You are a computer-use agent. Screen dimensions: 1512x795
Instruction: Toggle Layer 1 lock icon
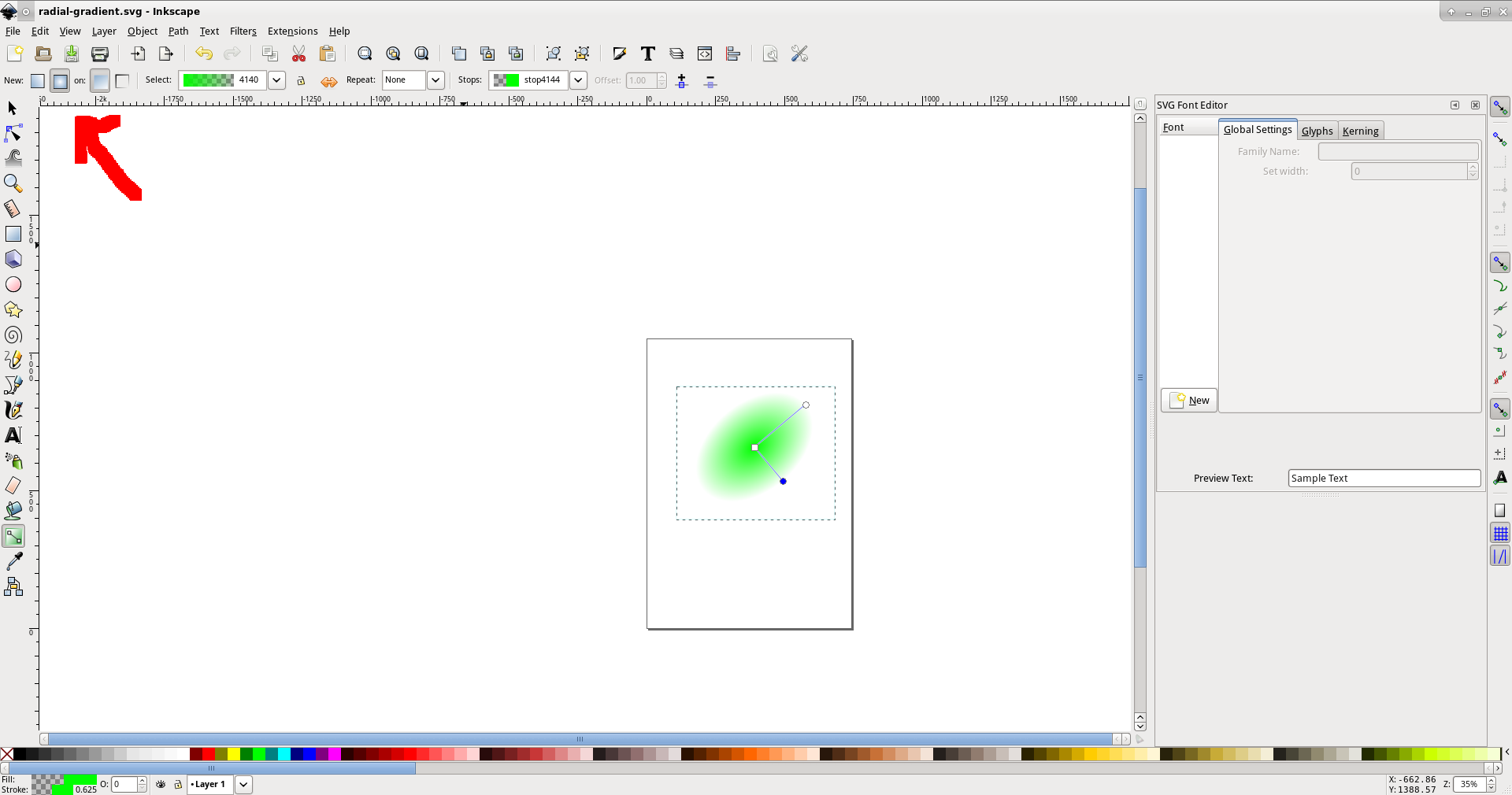(178, 784)
